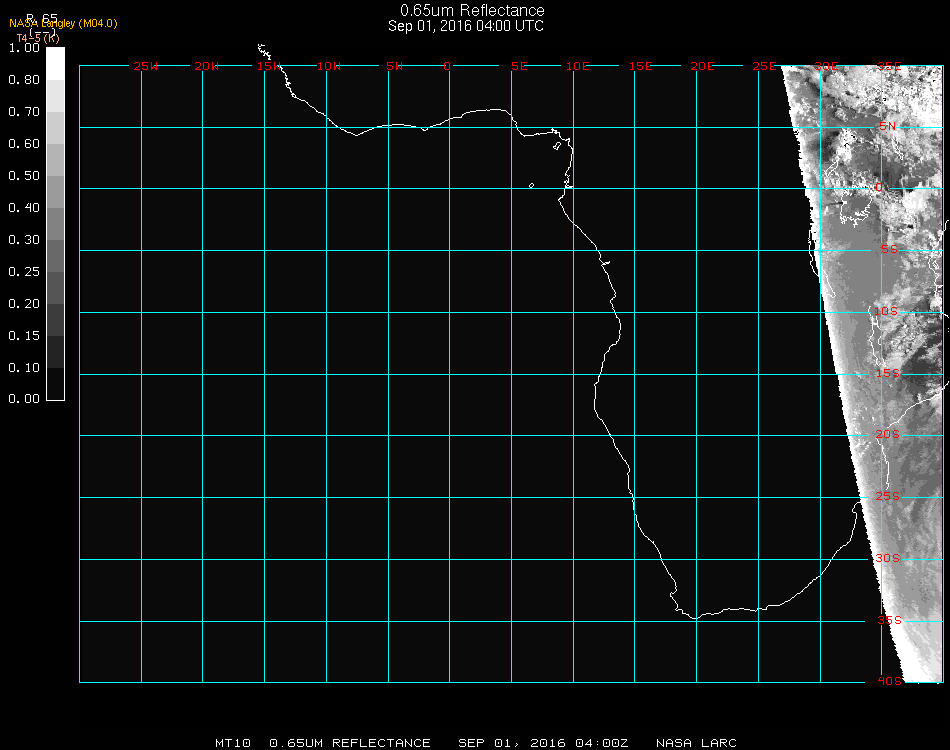Click the NASA LARC footer text

[696, 743]
